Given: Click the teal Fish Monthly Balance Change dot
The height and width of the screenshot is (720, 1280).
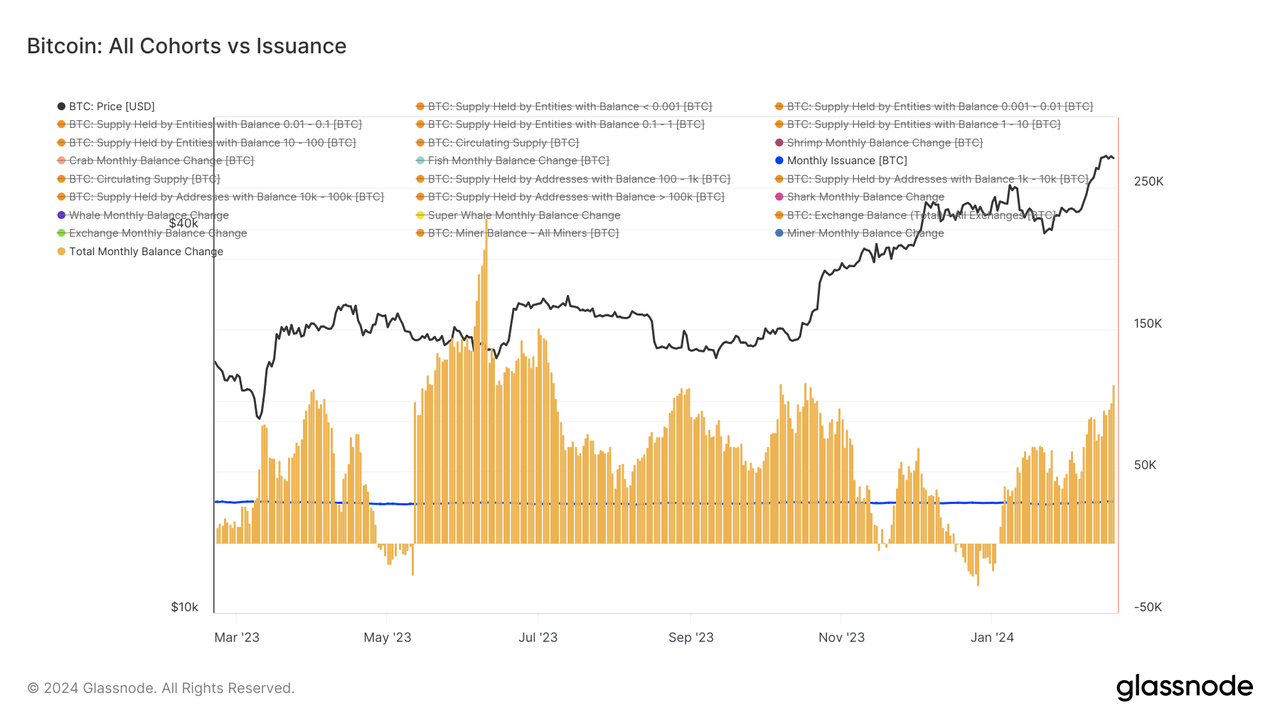Looking at the screenshot, I should [x=421, y=161].
